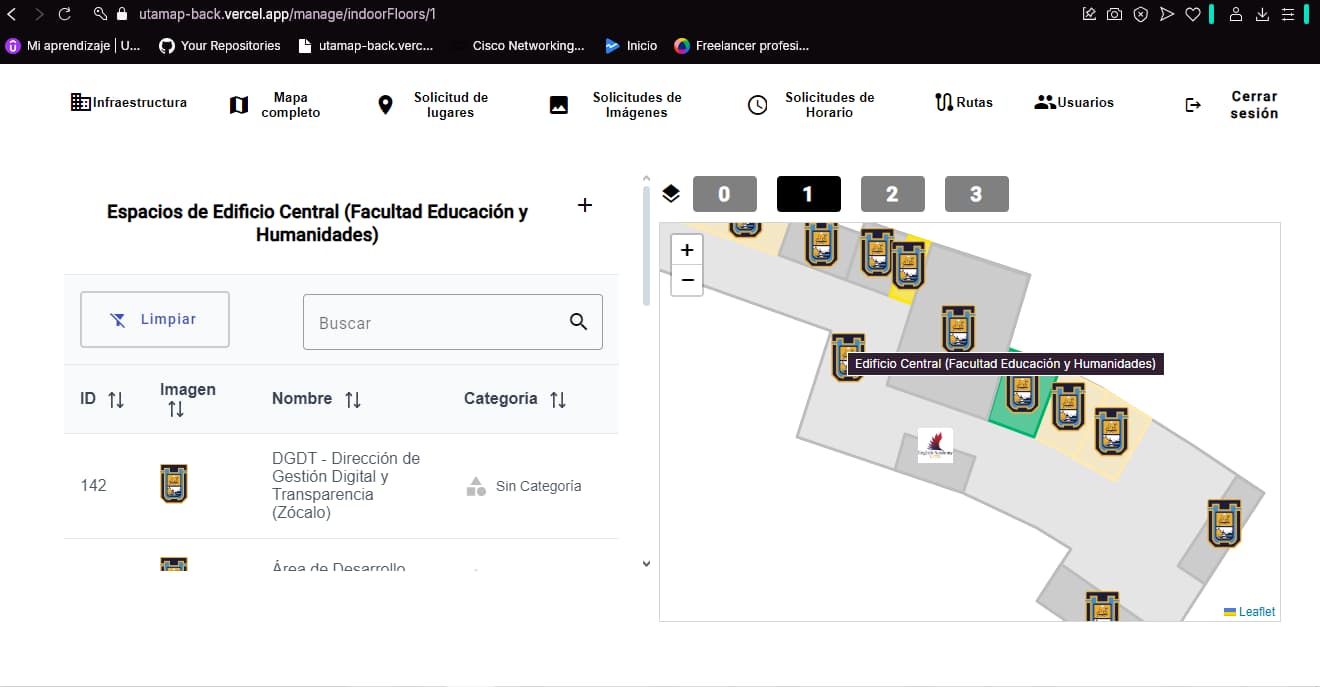Click the plus icon to add a space
1320x687 pixels.
click(x=585, y=205)
